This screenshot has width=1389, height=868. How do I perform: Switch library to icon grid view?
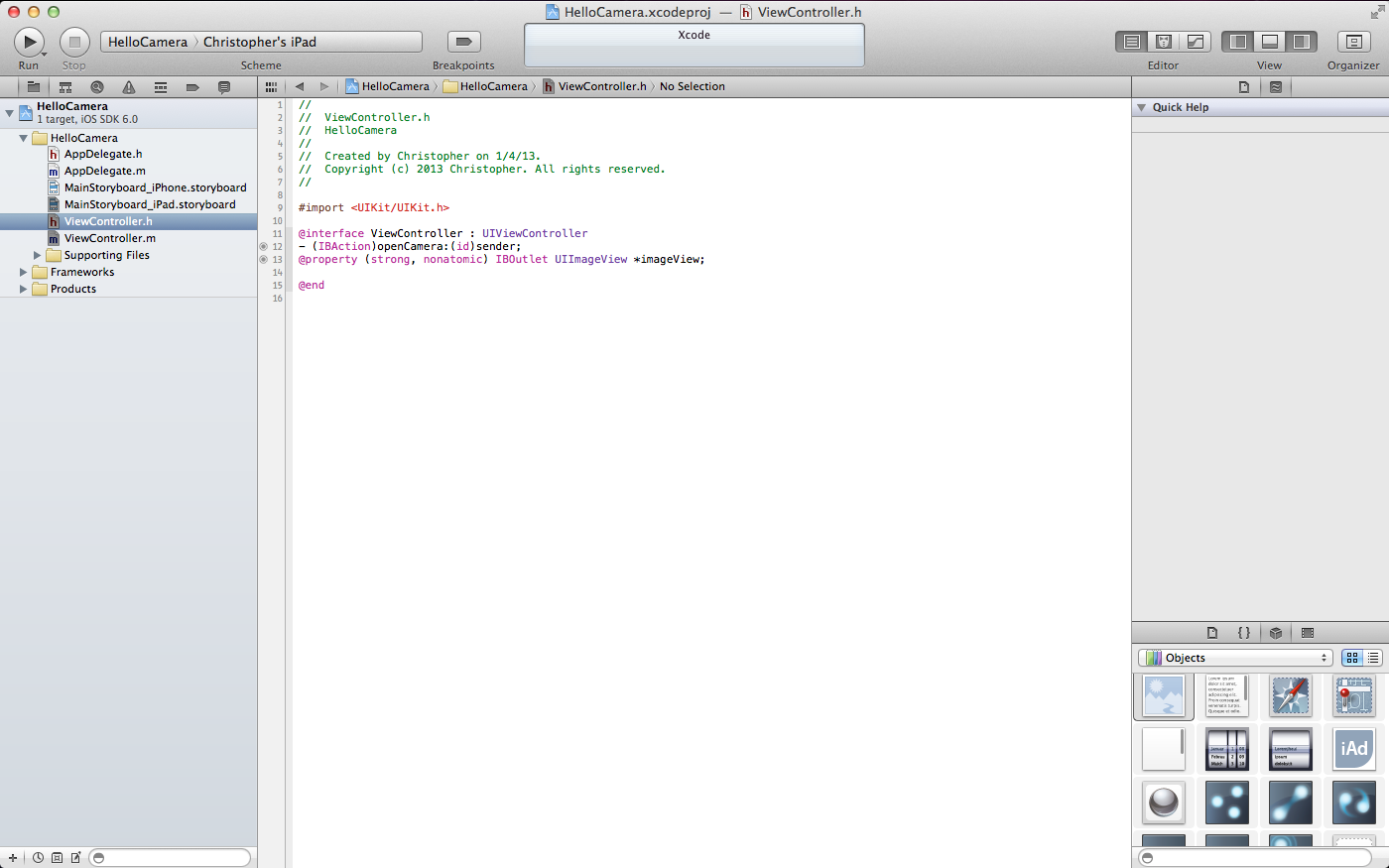coord(1352,658)
